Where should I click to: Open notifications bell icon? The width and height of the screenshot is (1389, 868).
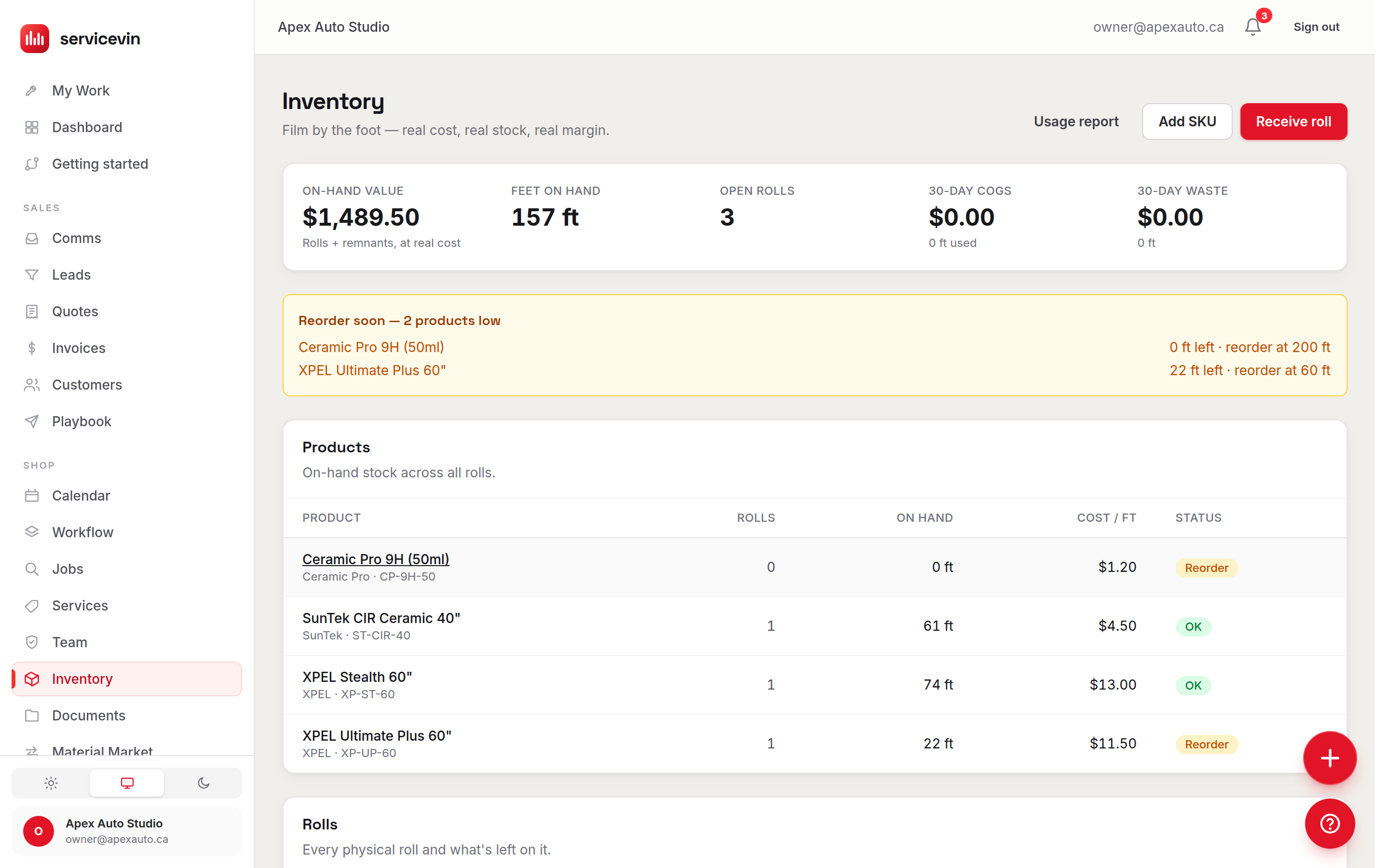tap(1253, 27)
